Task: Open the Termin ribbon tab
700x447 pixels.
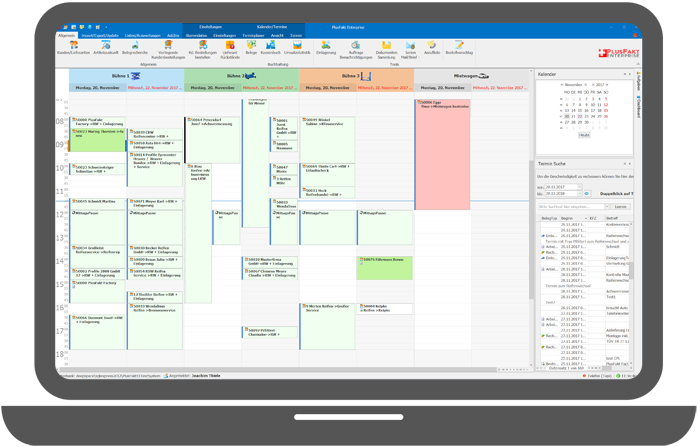Action: [x=296, y=35]
